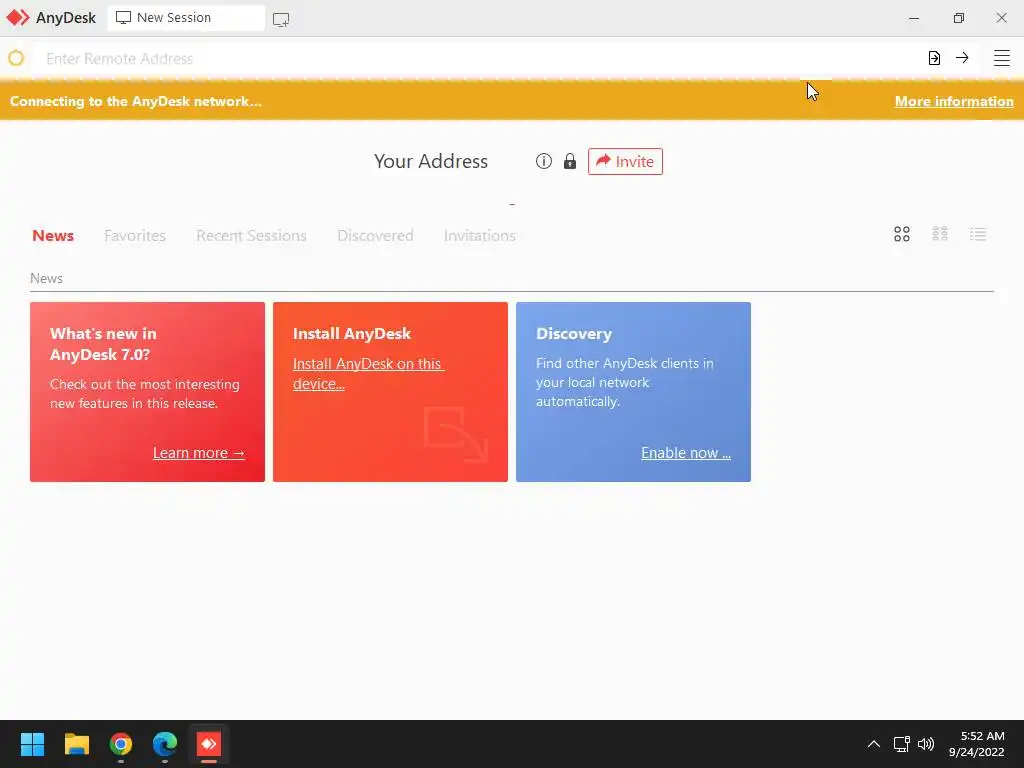Launch Microsoft Edge from taskbar
Screen dimensions: 1024x768
click(165, 744)
